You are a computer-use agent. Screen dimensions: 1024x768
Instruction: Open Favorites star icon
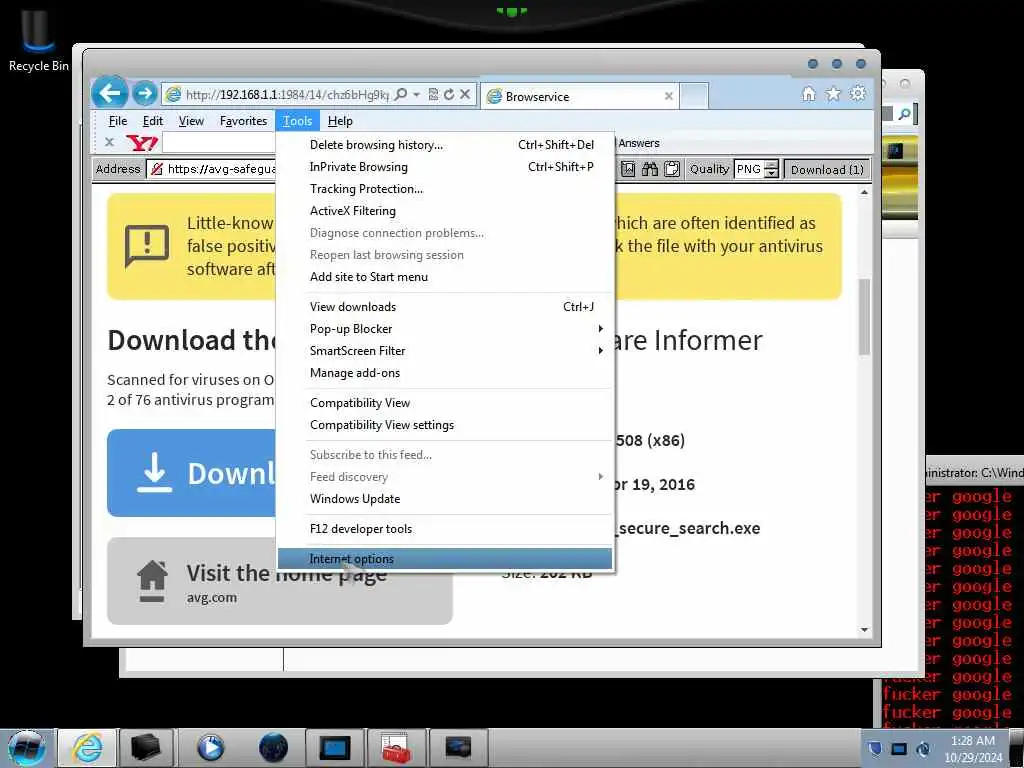click(x=833, y=94)
